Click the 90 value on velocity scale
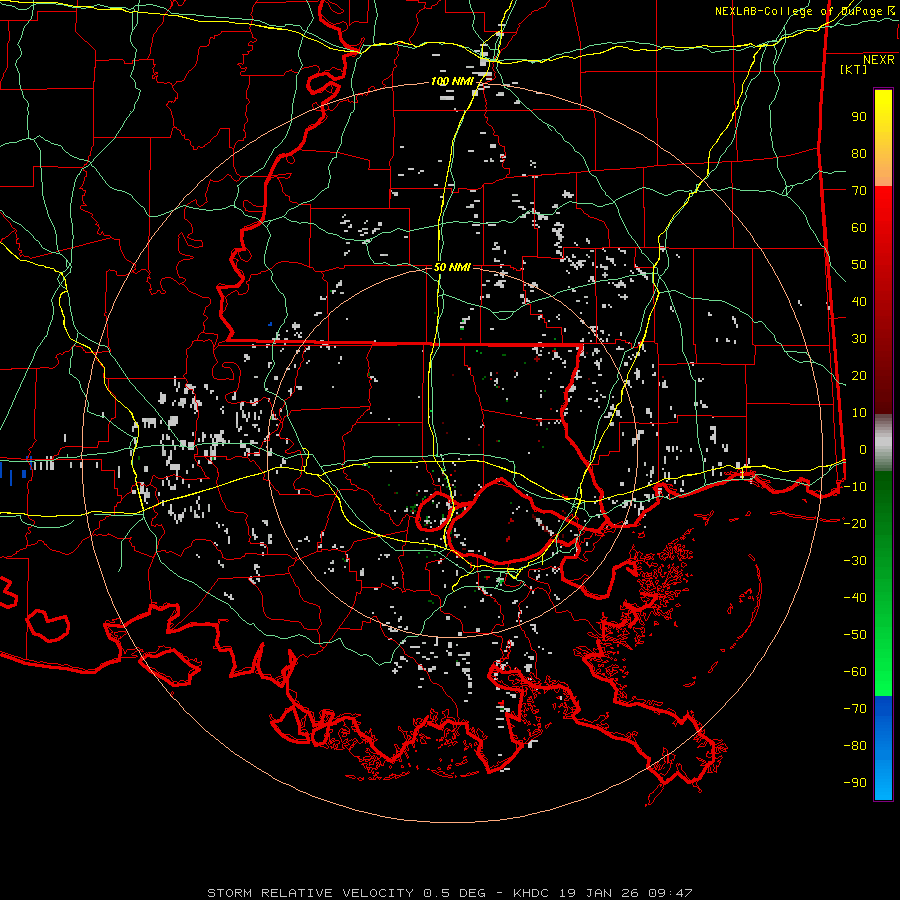 pos(859,117)
